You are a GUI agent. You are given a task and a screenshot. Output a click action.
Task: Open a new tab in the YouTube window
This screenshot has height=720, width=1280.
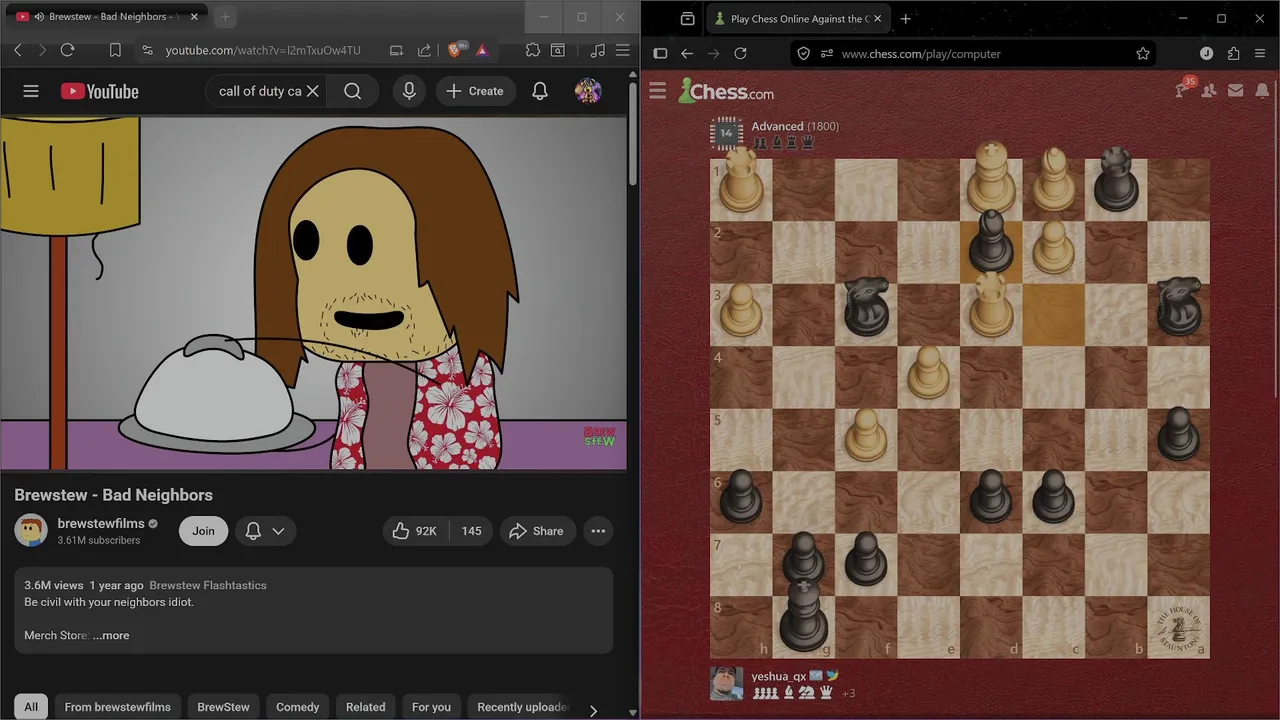coord(225,17)
